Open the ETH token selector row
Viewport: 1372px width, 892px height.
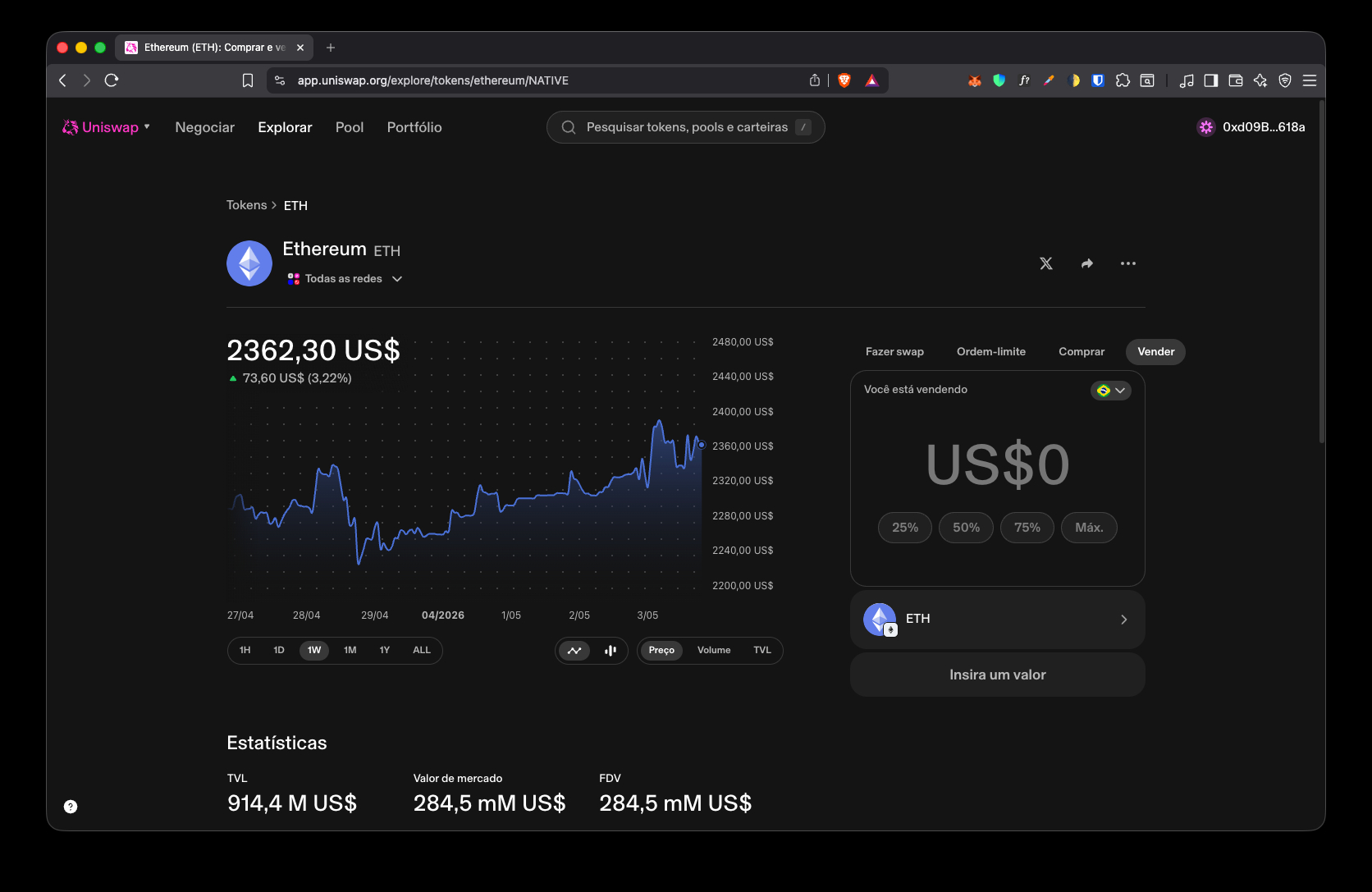[998, 620]
